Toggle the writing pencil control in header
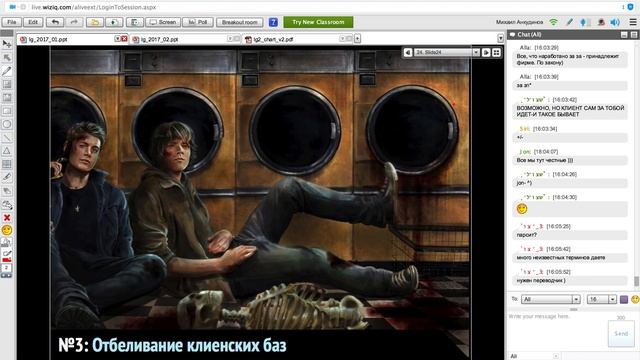This screenshot has height=360, width=640. 569,22
